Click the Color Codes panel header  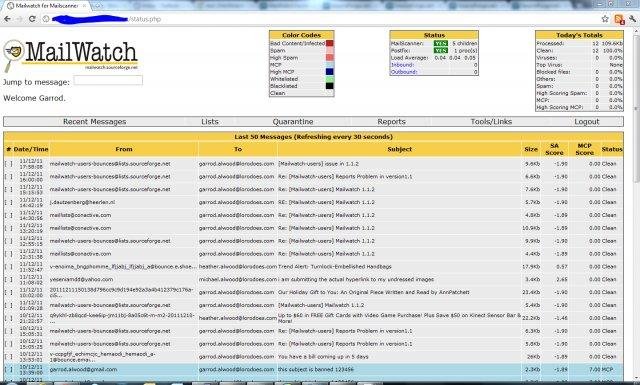coord(302,35)
